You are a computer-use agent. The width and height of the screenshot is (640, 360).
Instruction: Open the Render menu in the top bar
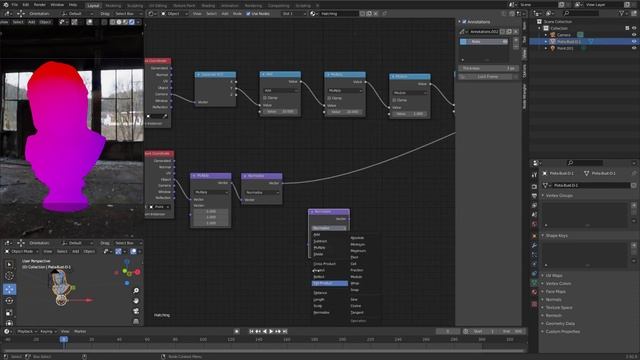tap(40, 5)
